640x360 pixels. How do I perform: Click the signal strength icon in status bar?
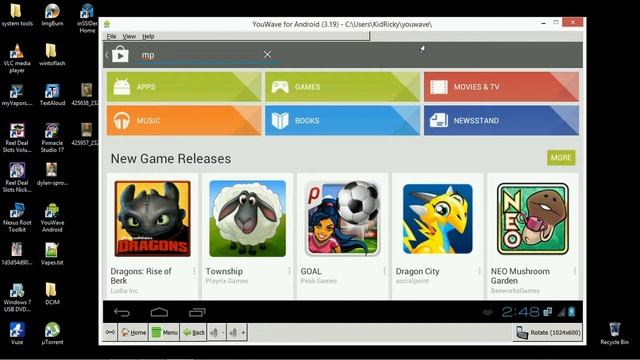(562, 312)
